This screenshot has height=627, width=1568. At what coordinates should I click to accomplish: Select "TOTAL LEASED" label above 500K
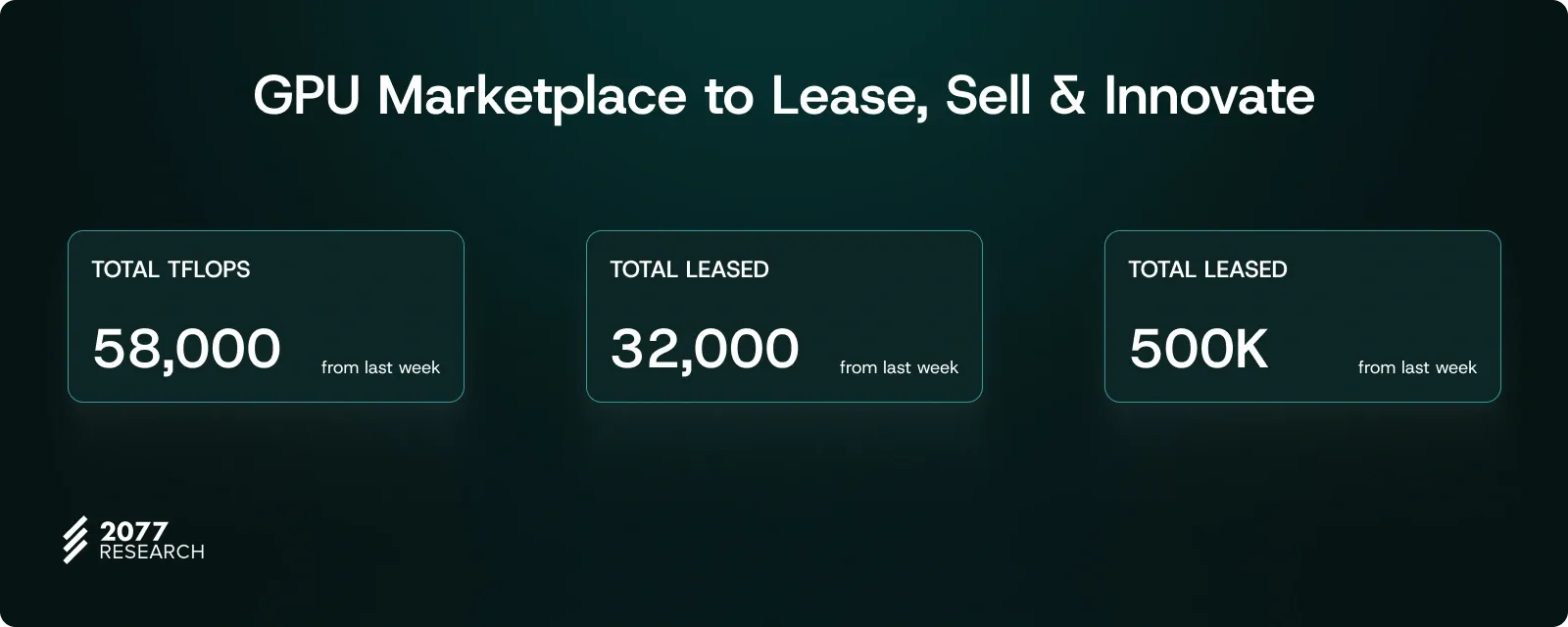[x=1207, y=269]
